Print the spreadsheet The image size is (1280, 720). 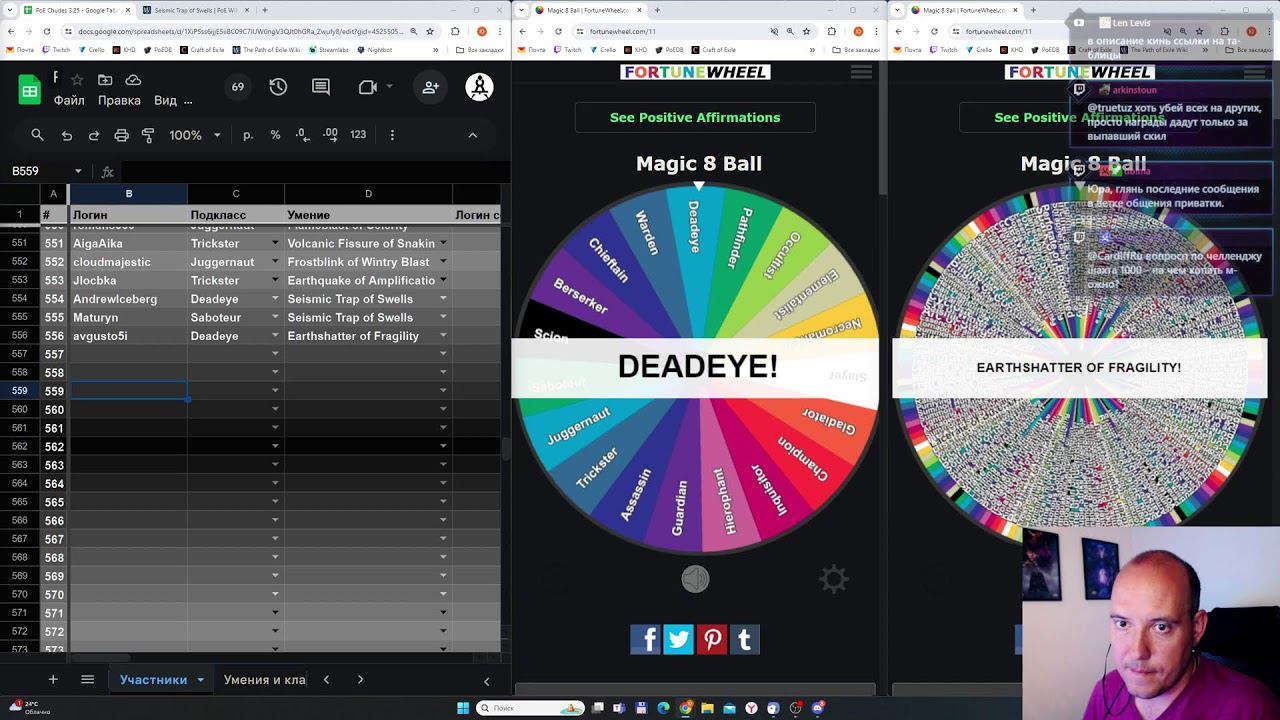pos(121,135)
